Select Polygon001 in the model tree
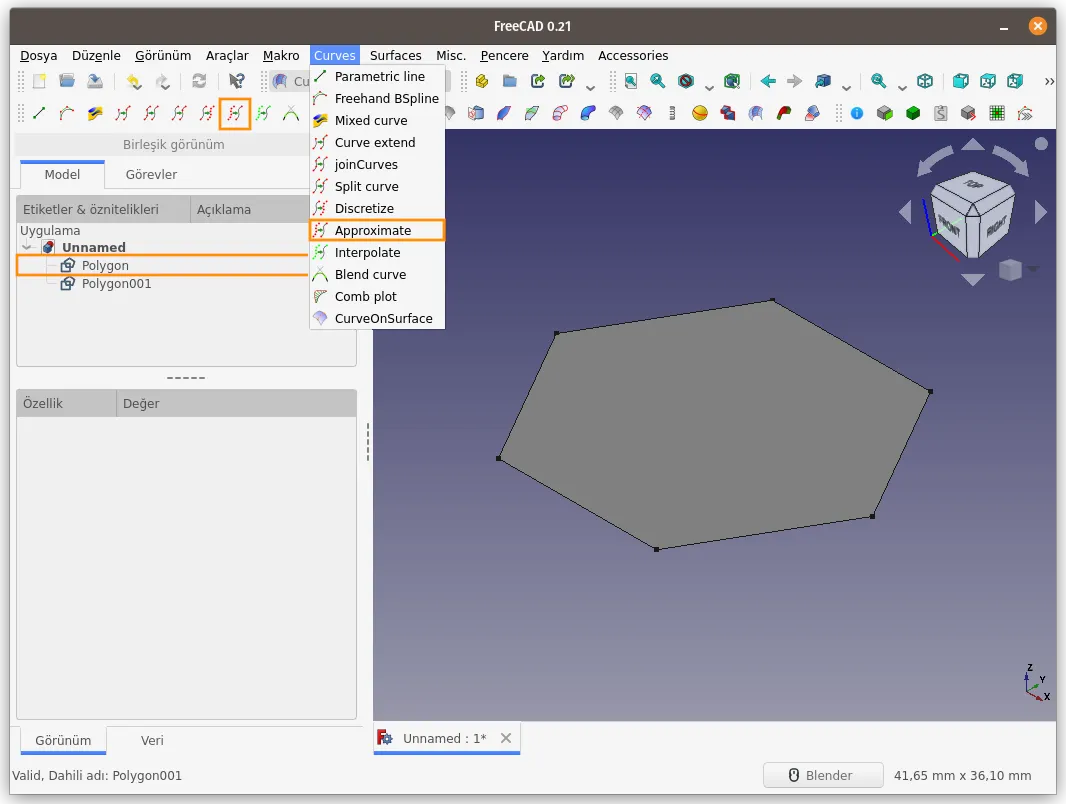The image size is (1066, 804). [116, 283]
